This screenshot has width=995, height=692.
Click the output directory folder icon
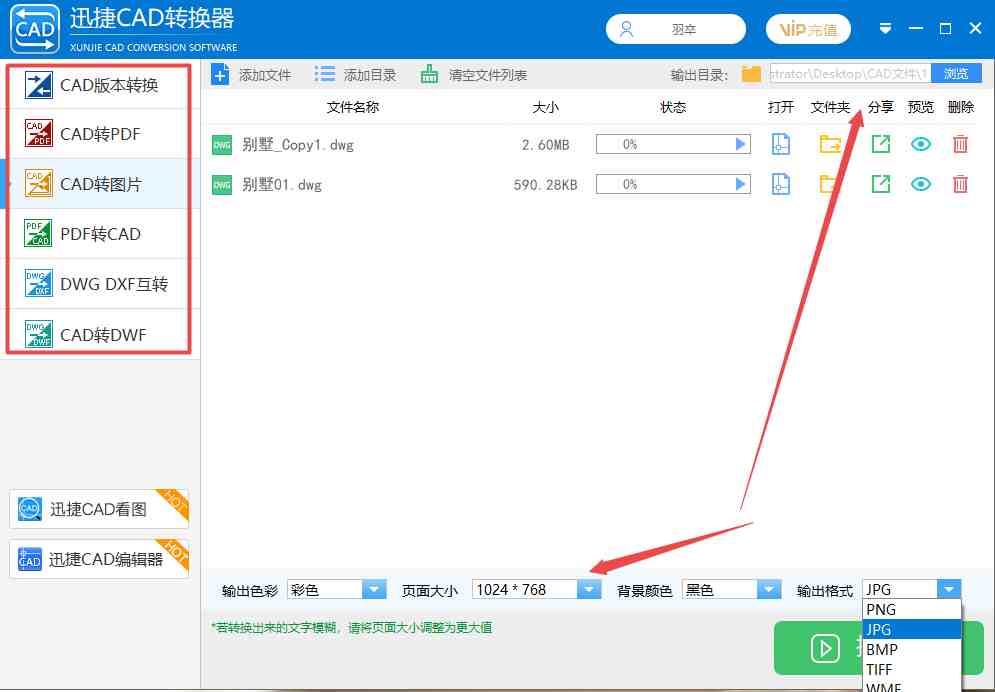751,74
